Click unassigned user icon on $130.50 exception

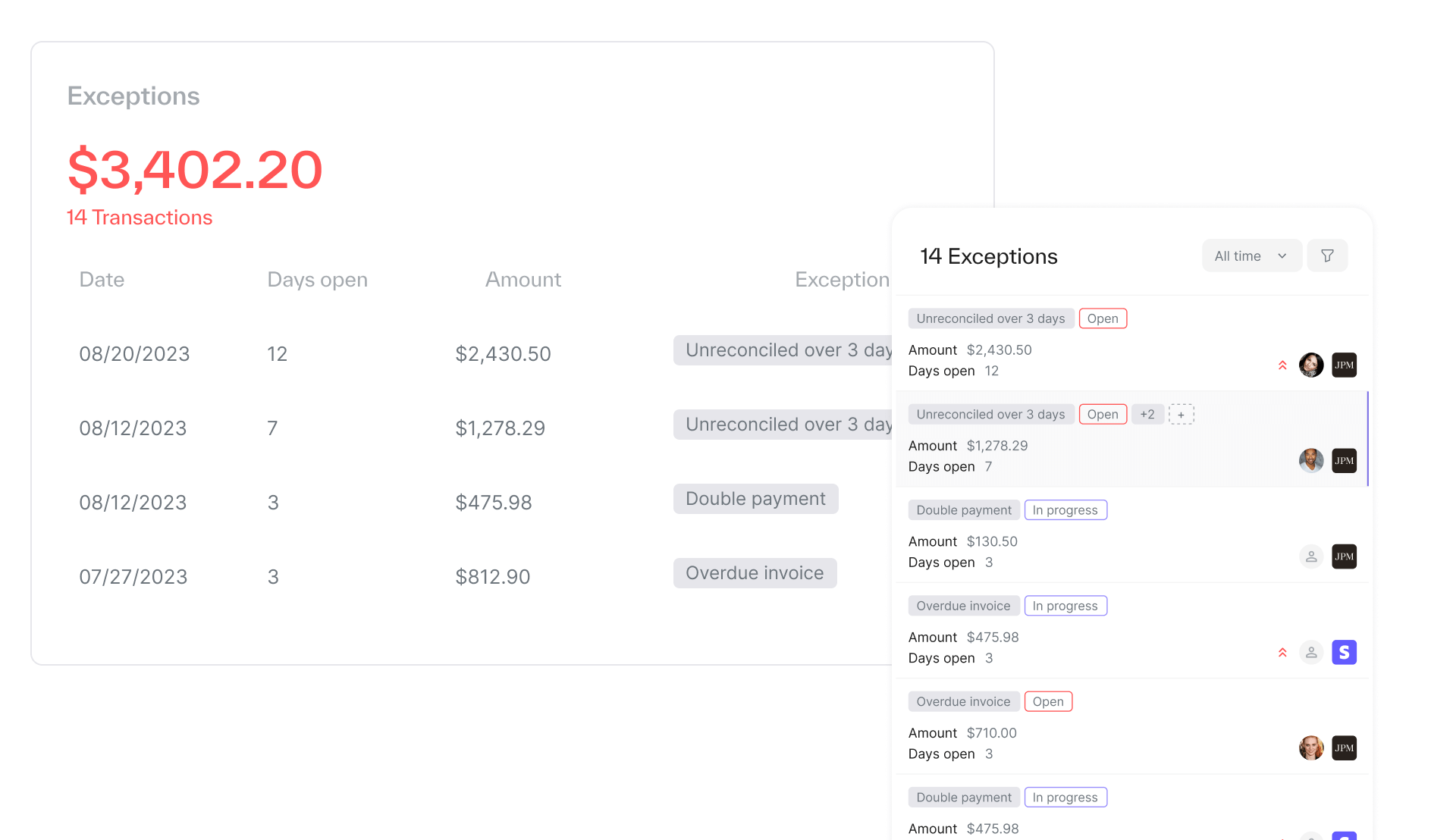1310,556
